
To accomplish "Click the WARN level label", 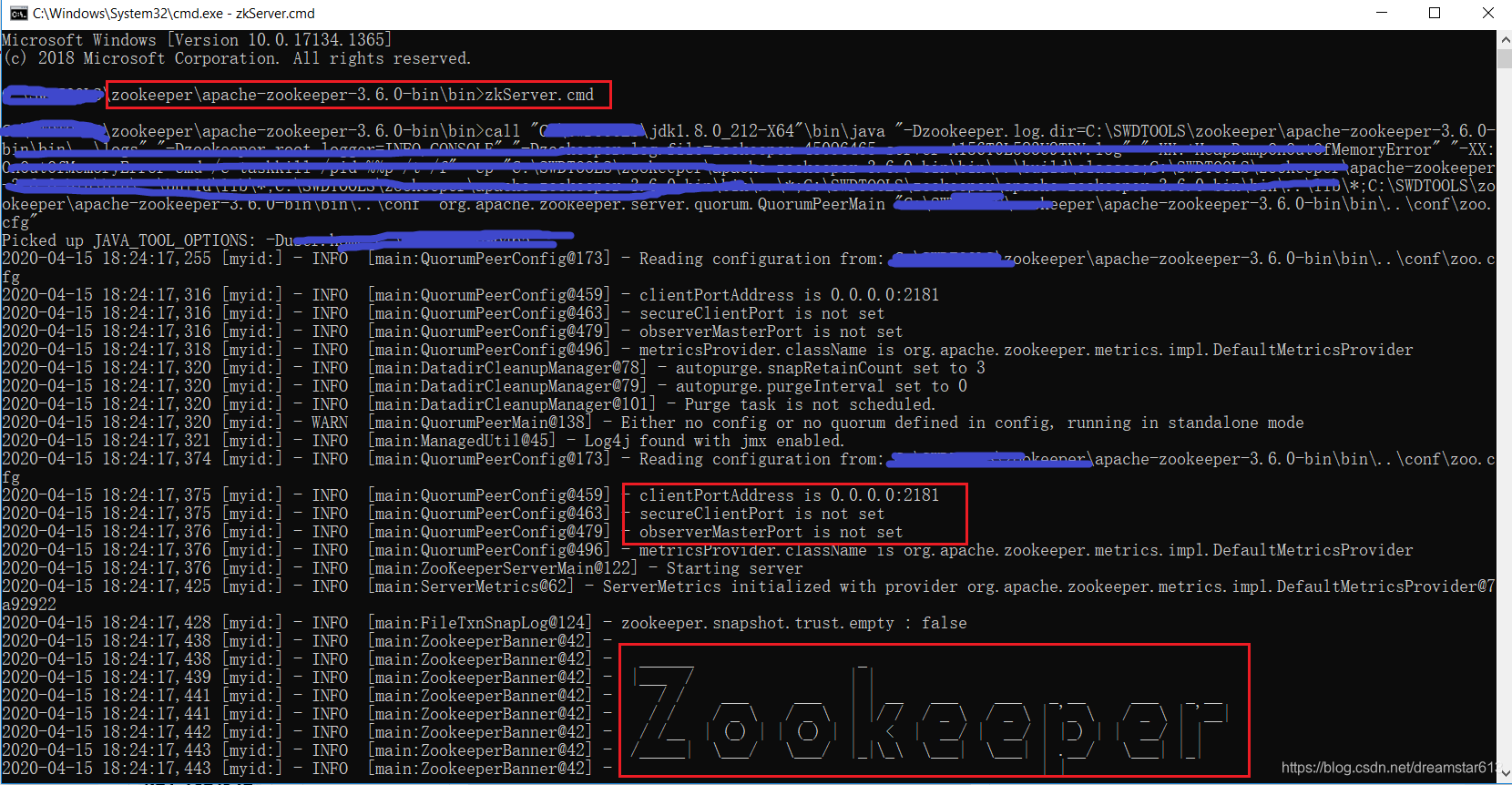I will coord(330,423).
